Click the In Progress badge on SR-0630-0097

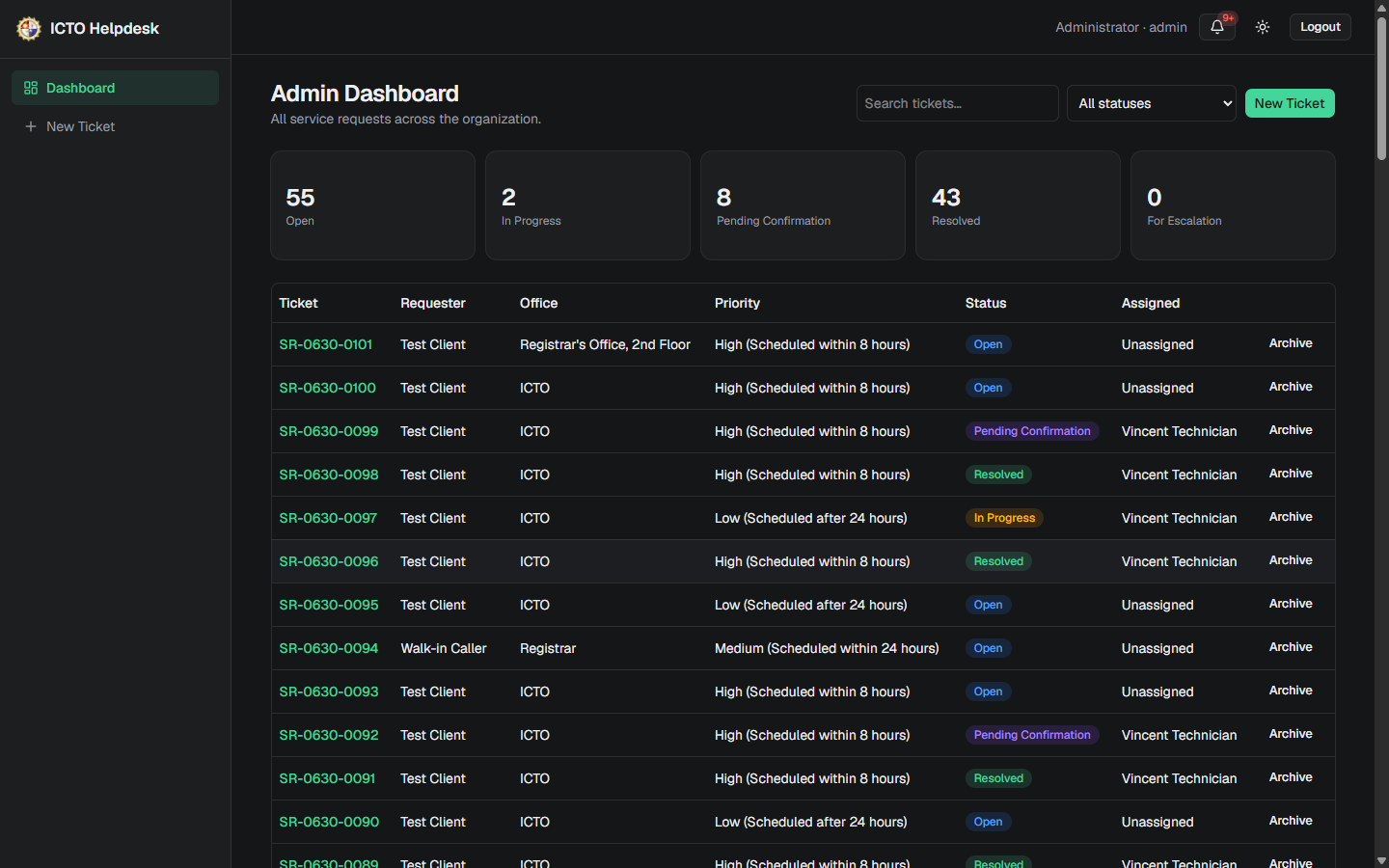click(x=1004, y=518)
